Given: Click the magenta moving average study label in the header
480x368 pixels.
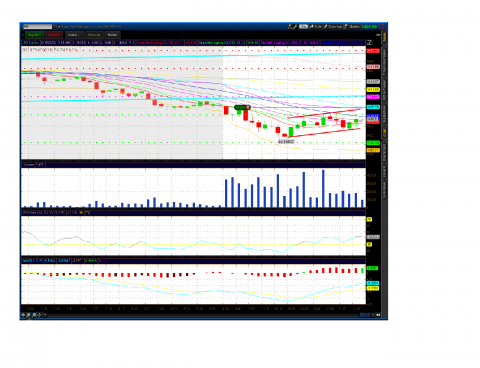Looking at the screenshot, I should point(290,43).
